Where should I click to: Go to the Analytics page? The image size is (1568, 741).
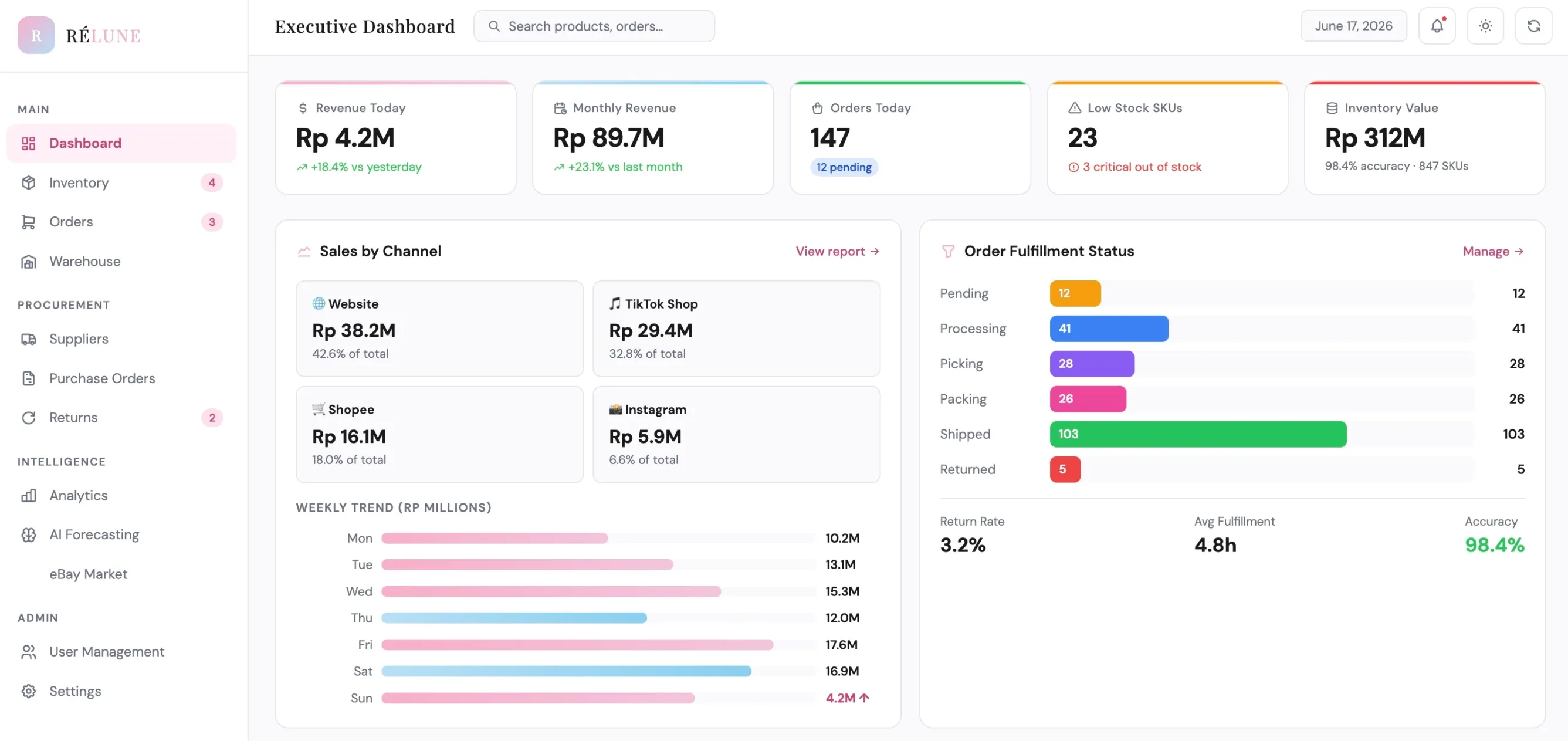pyautogui.click(x=121, y=496)
